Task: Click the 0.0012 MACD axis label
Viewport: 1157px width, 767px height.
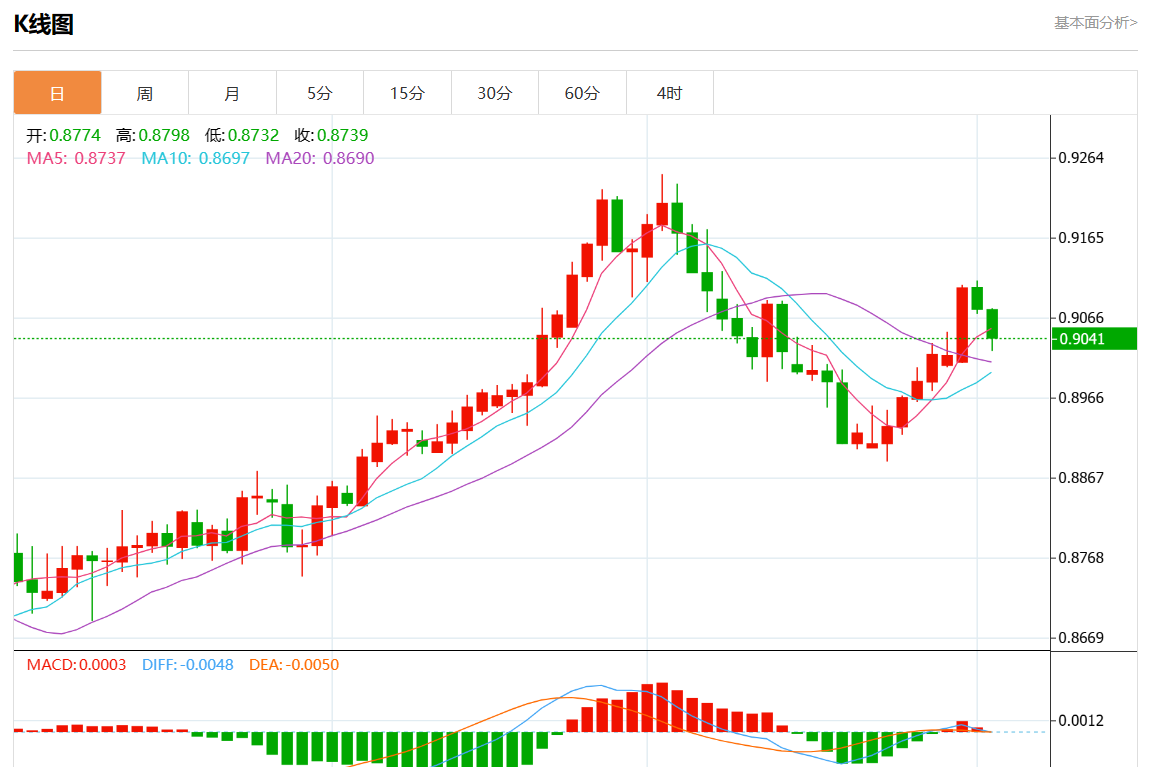Action: click(x=1081, y=720)
